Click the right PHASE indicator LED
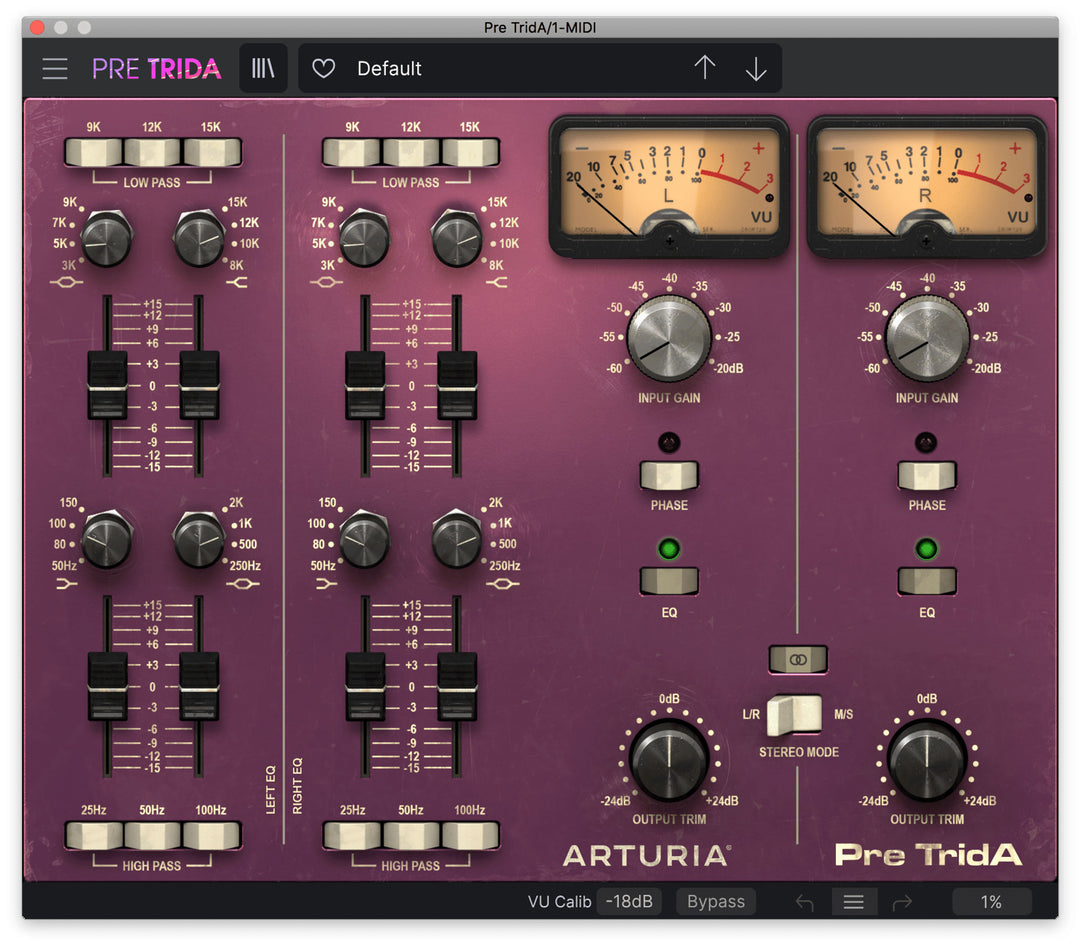1080x946 pixels. tap(926, 442)
